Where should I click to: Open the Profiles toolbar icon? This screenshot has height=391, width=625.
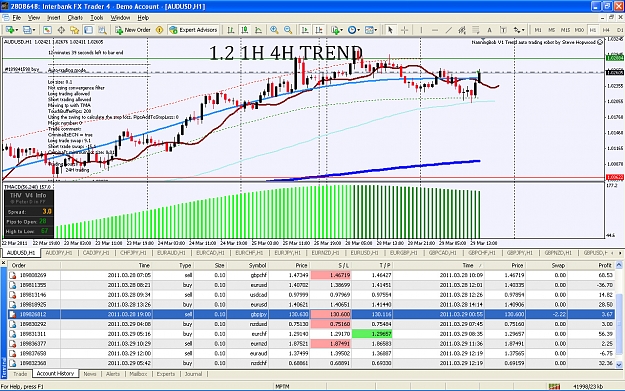pyautogui.click(x=27, y=30)
